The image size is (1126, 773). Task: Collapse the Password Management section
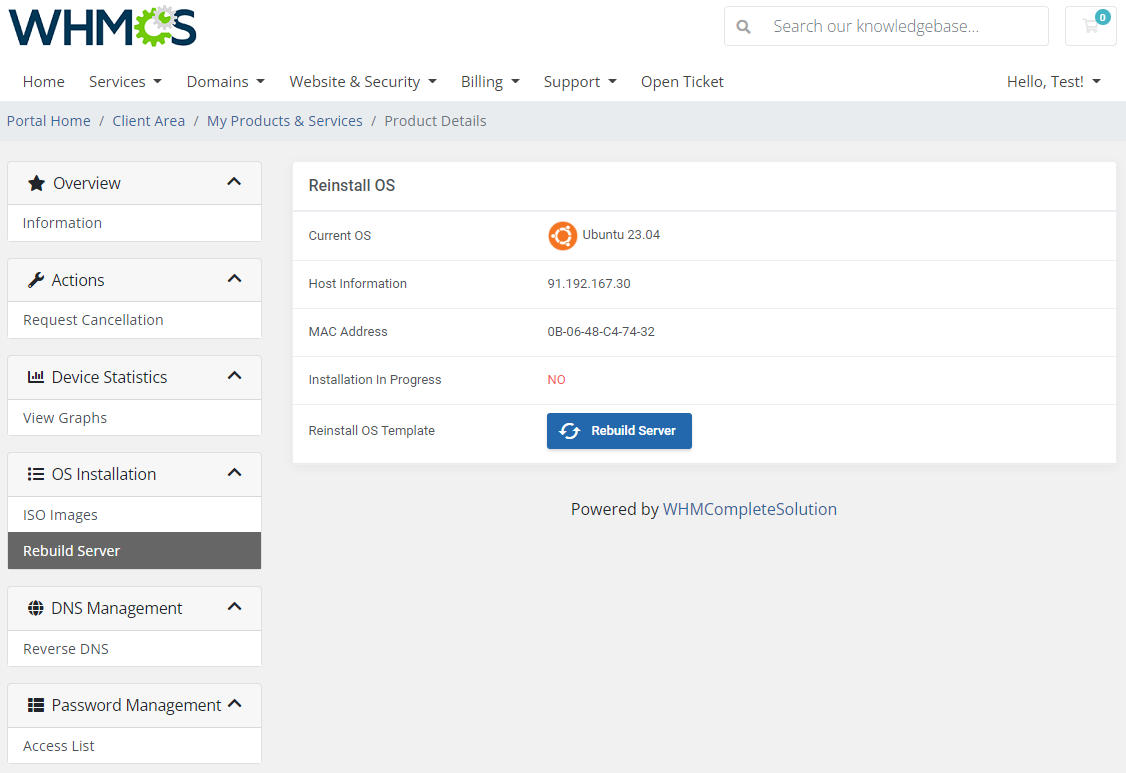click(x=233, y=704)
